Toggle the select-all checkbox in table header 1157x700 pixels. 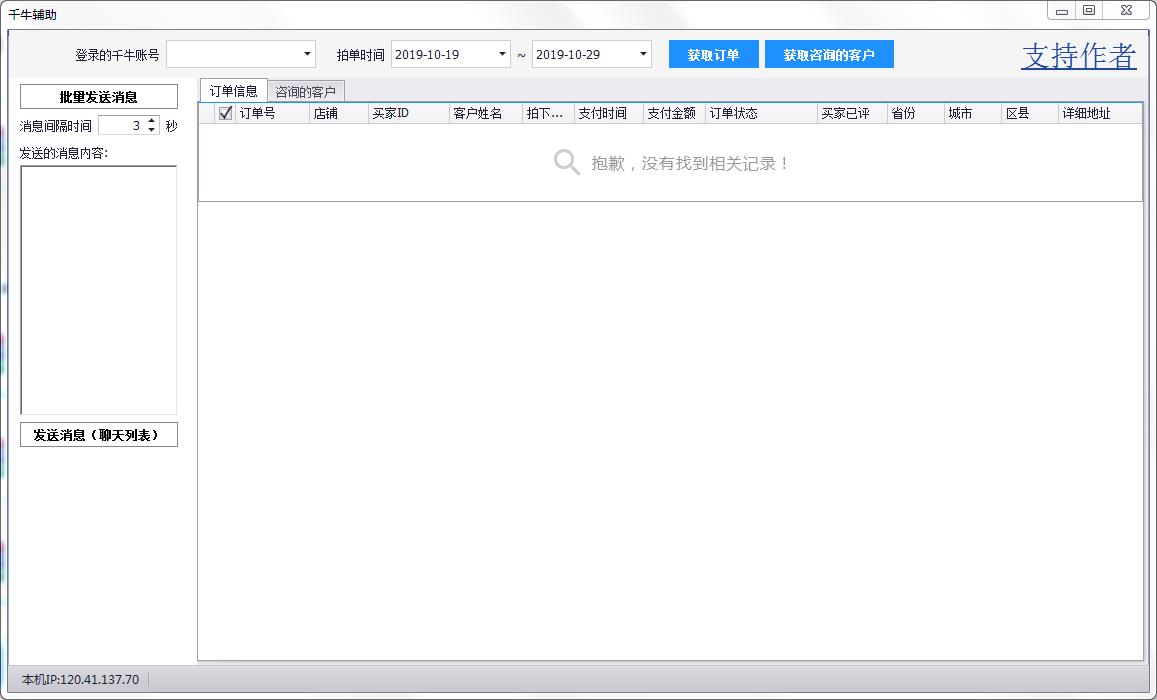(x=225, y=113)
